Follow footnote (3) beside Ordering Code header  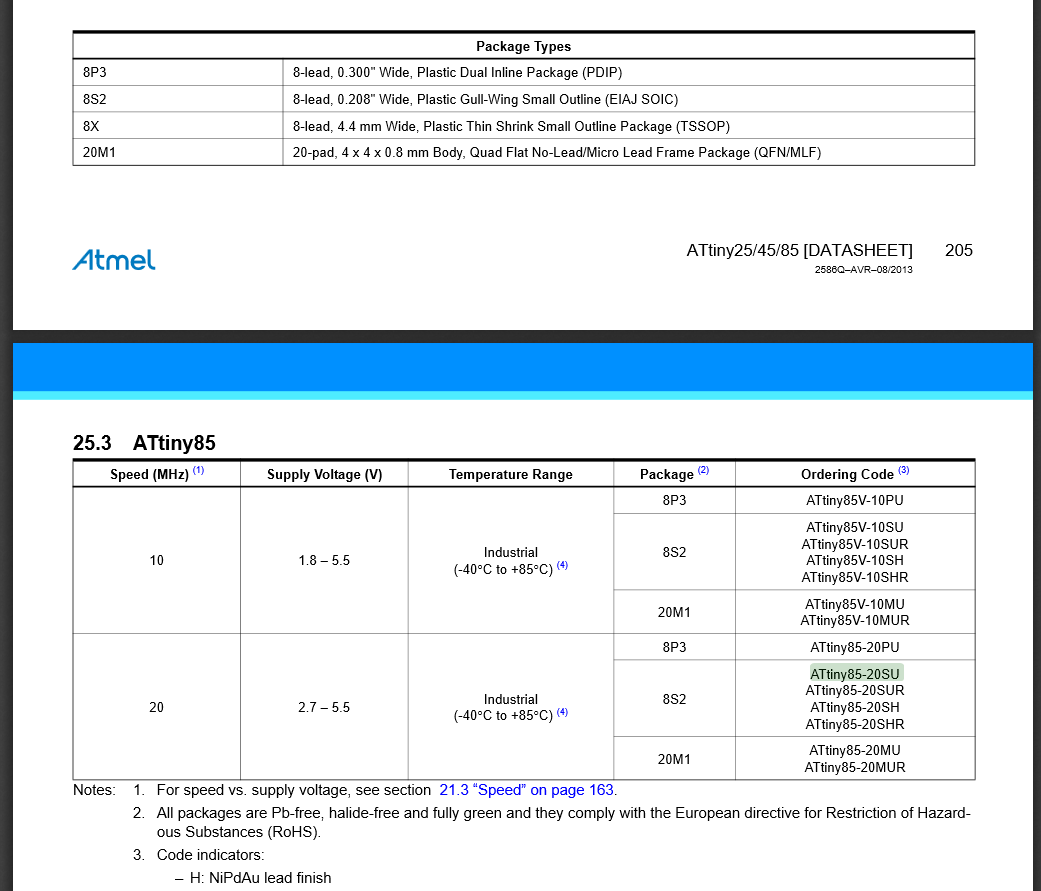click(x=904, y=471)
